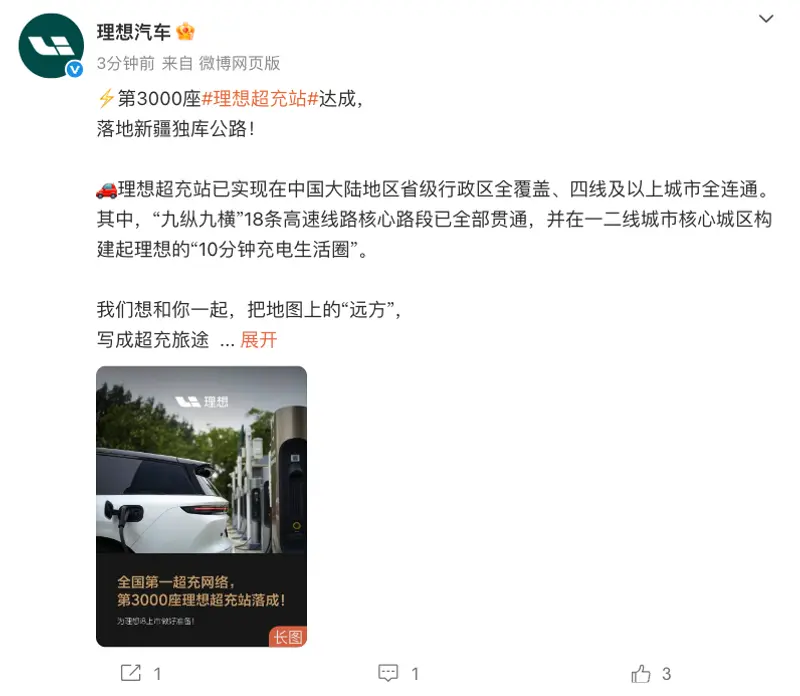
Task: Click the repost share icon
Action: pos(131,673)
